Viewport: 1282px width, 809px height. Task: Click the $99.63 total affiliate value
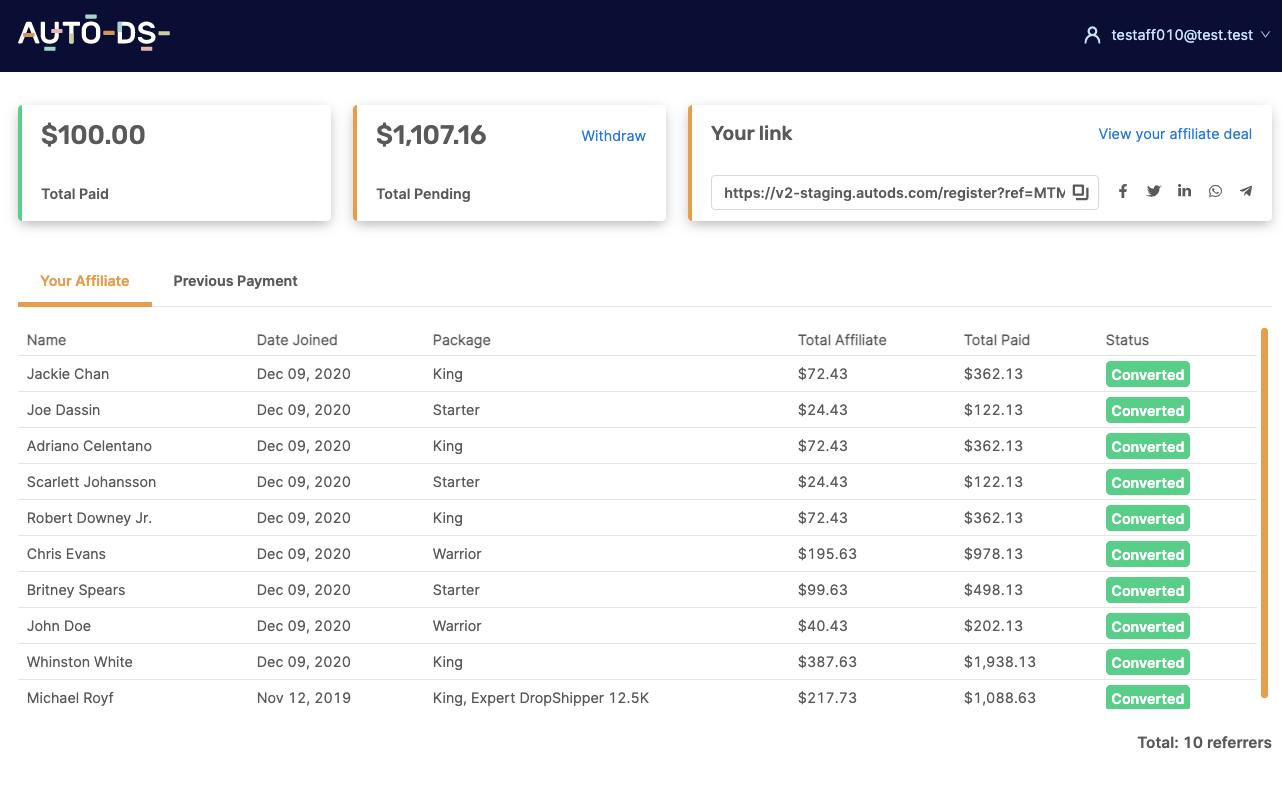tap(823, 590)
